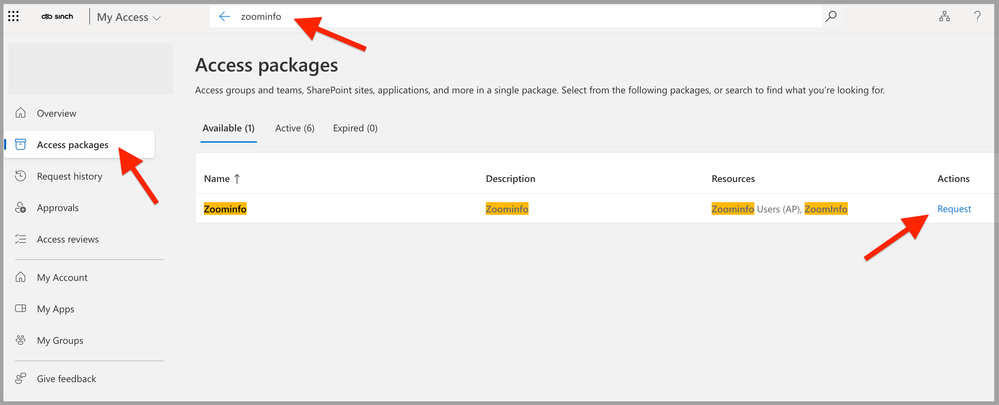Image resolution: width=999 pixels, height=405 pixels.
Task: Open My Account link
Action: pyautogui.click(x=62, y=278)
